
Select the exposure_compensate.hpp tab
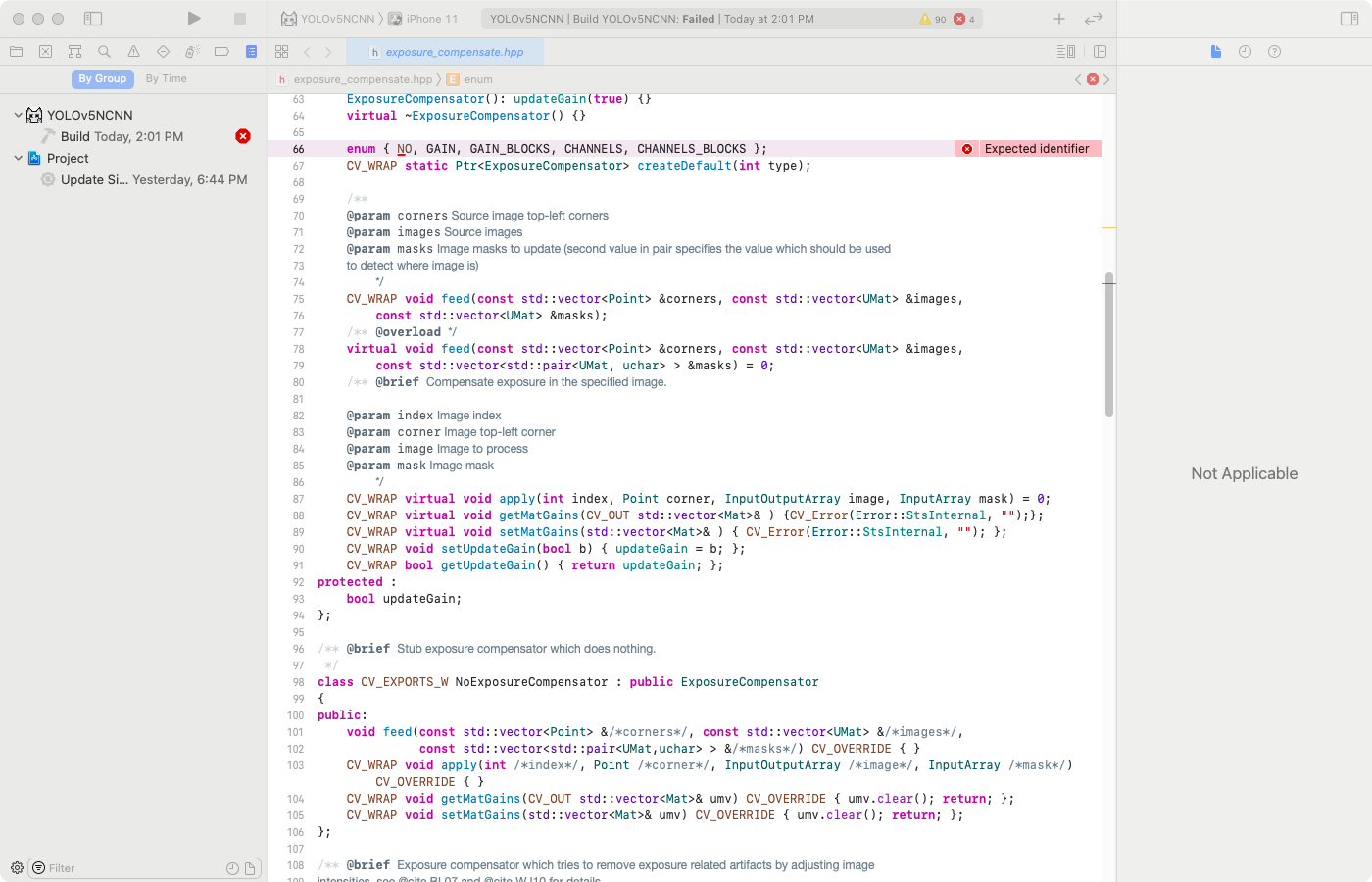tap(447, 52)
